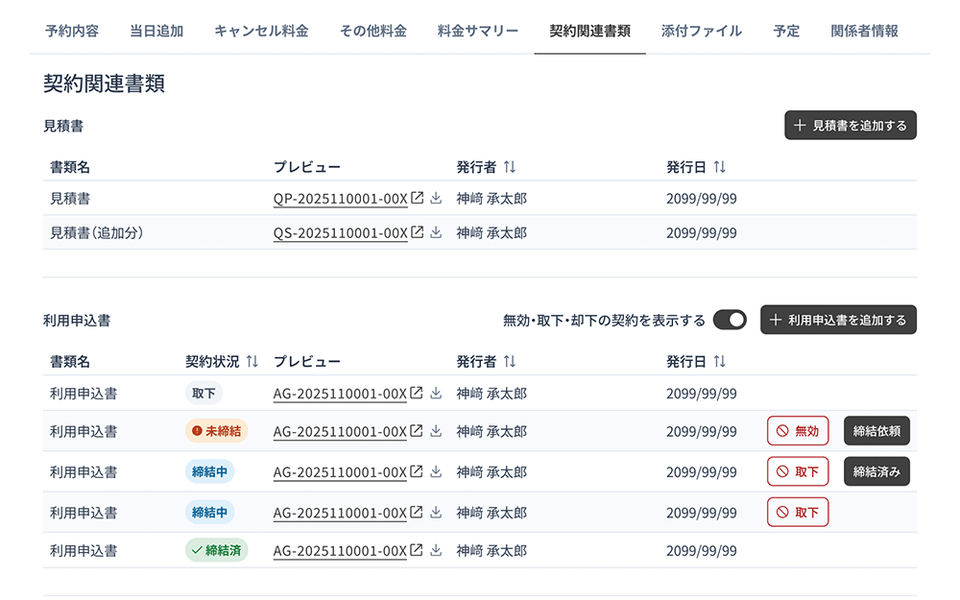Go to キャンセル料金 tab
Screen dimensions: 960x600
point(261,31)
